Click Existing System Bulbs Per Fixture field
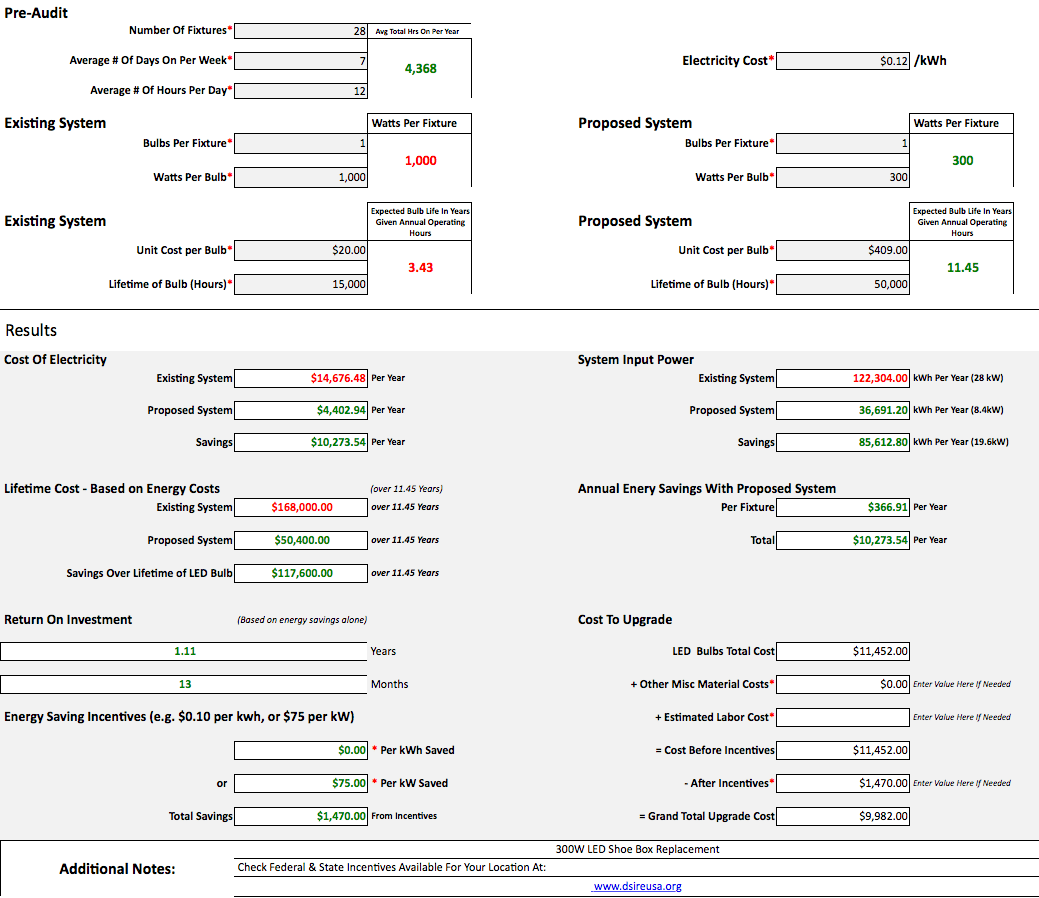Screen dimensions: 1039x898 [x=301, y=144]
